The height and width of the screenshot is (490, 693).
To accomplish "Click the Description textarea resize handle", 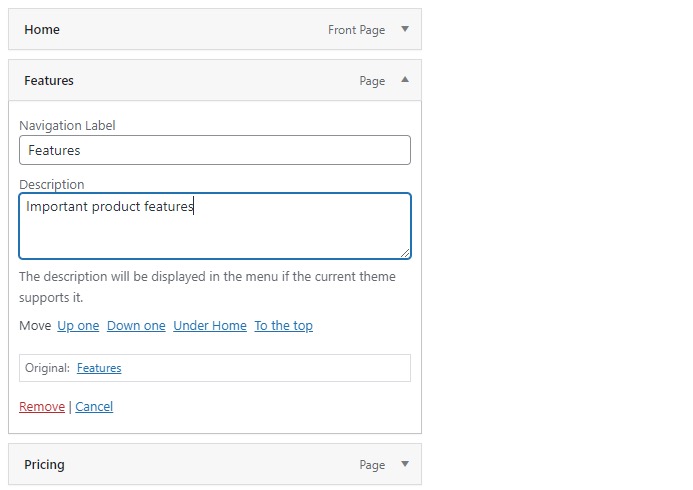I will pyautogui.click(x=405, y=253).
